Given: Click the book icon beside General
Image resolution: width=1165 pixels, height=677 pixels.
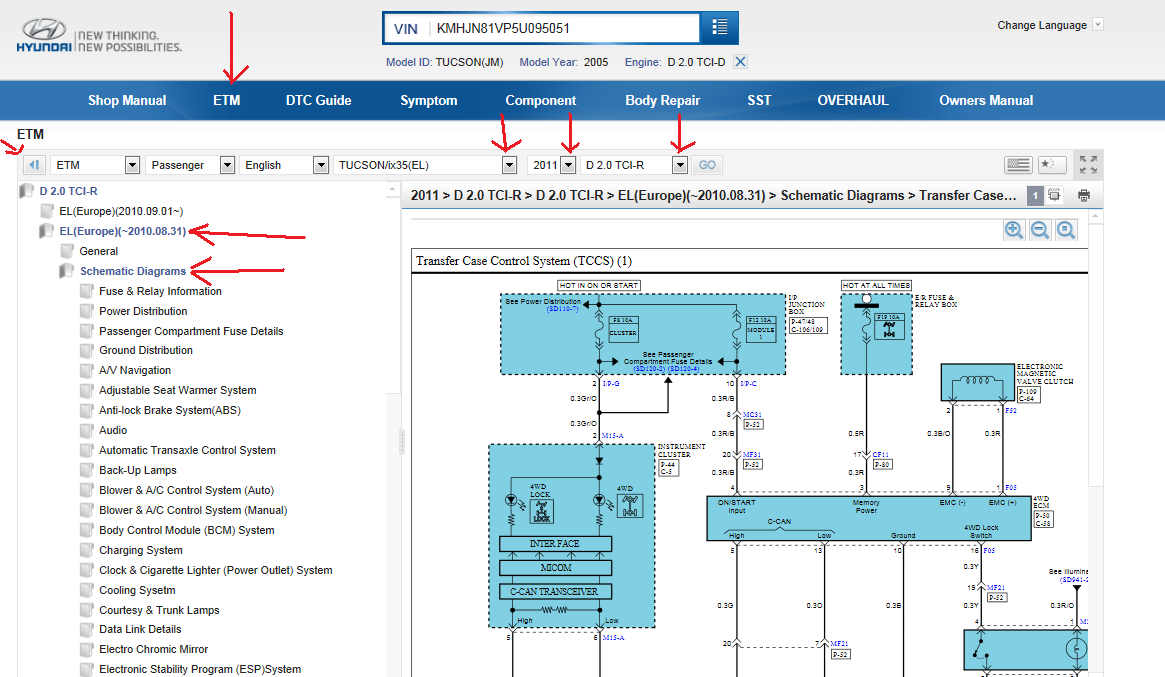Looking at the screenshot, I should (x=67, y=251).
